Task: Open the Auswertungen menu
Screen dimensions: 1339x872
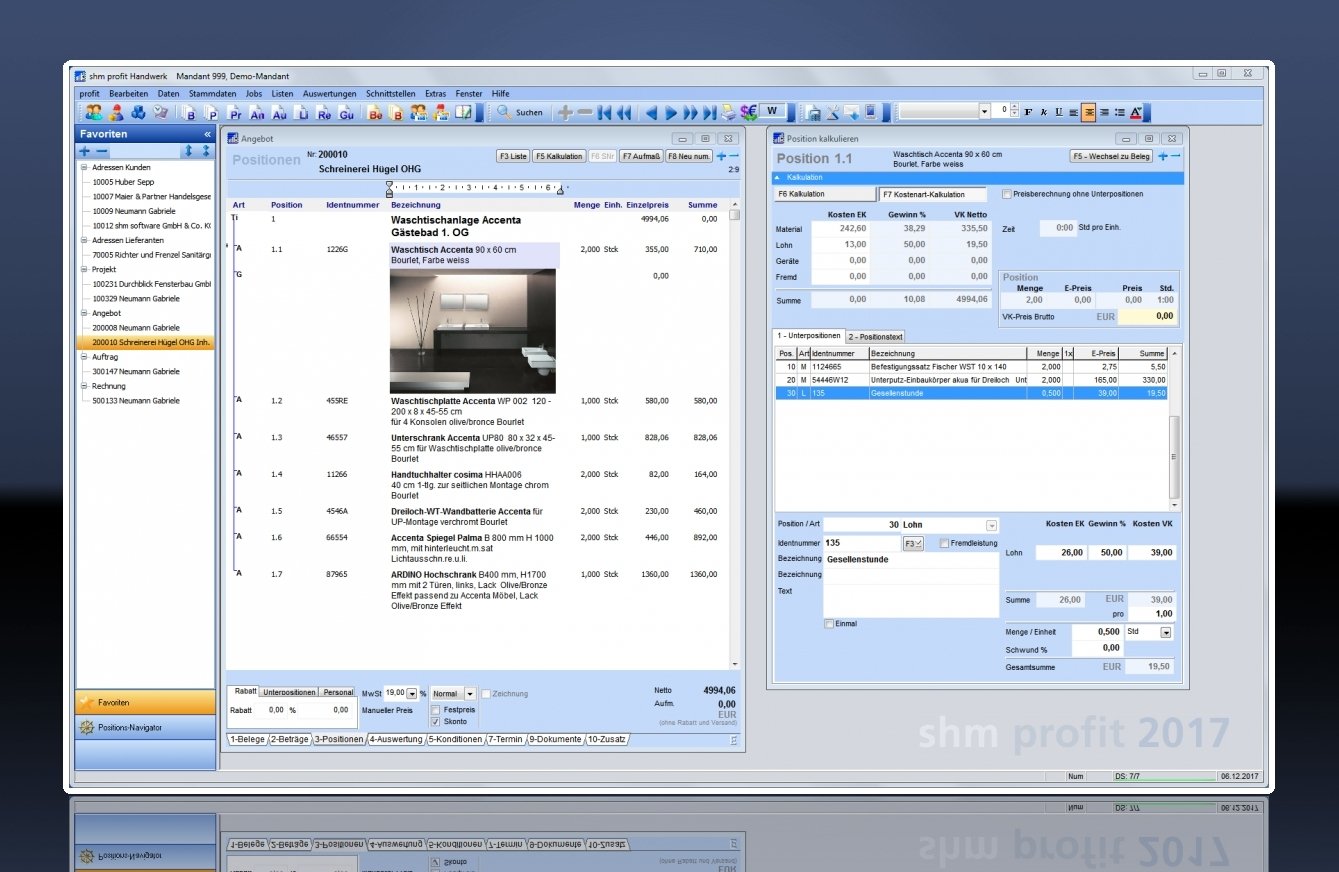Action: click(330, 93)
